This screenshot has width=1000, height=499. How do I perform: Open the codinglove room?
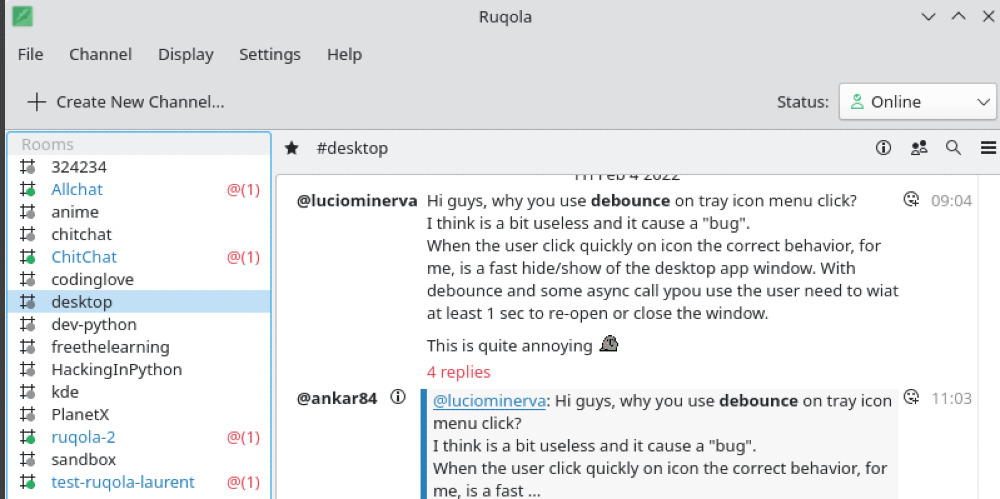(139, 279)
